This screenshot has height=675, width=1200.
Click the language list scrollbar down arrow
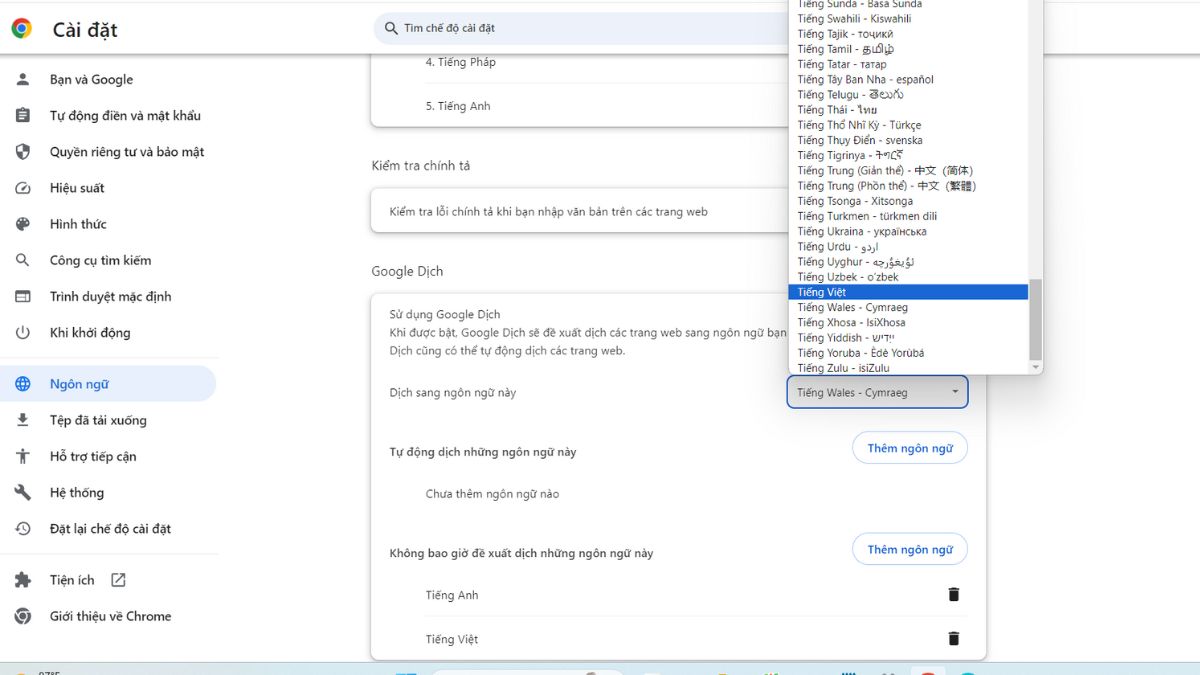[1035, 367]
